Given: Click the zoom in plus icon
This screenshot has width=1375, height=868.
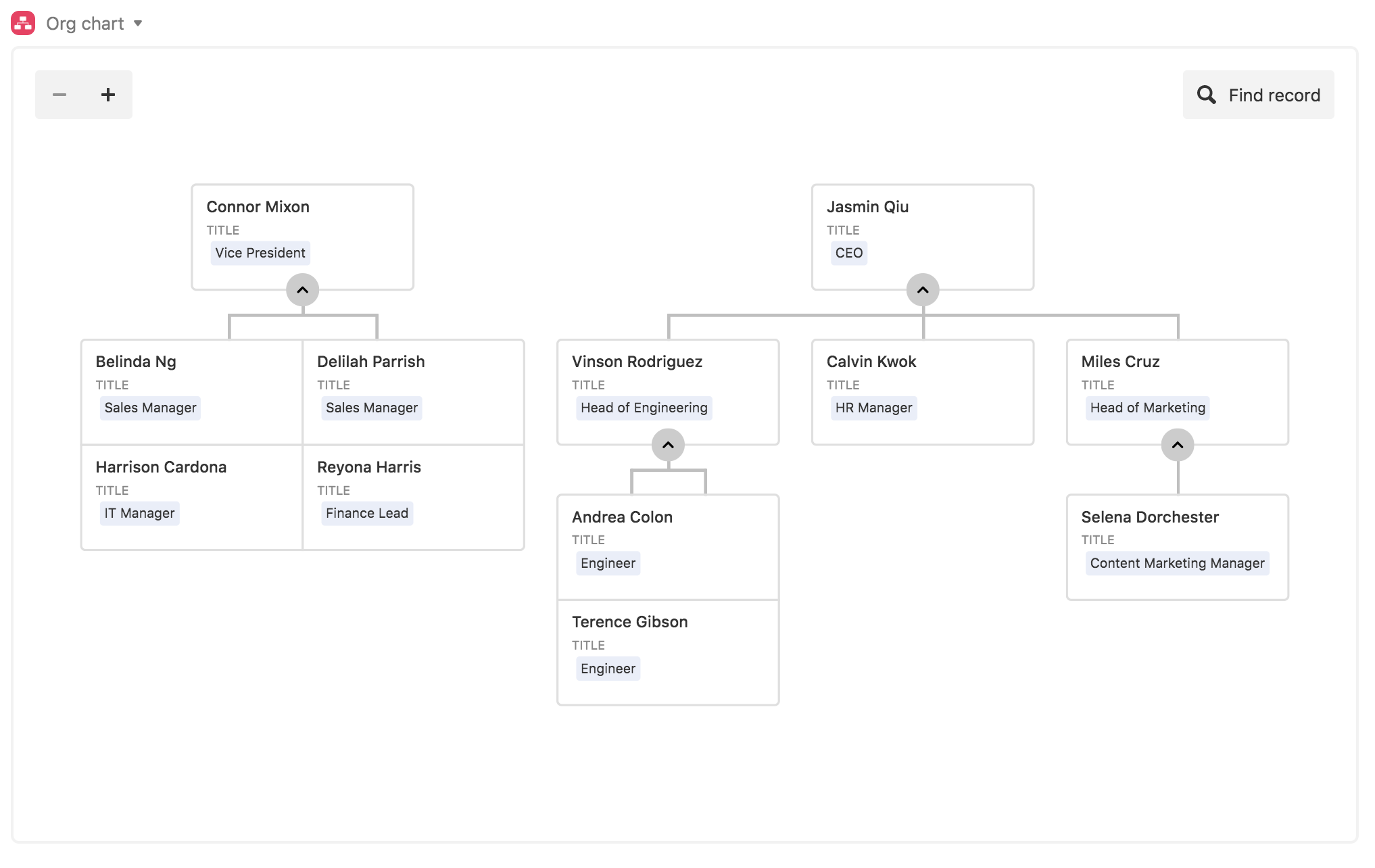Looking at the screenshot, I should [107, 94].
